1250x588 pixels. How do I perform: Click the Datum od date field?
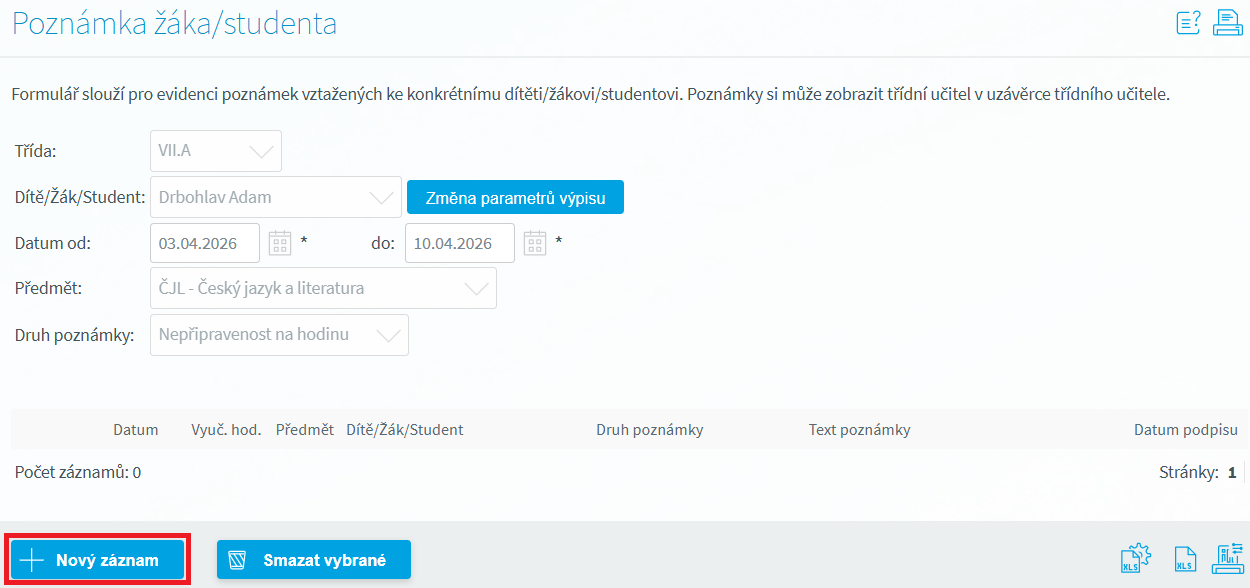[x=204, y=243]
